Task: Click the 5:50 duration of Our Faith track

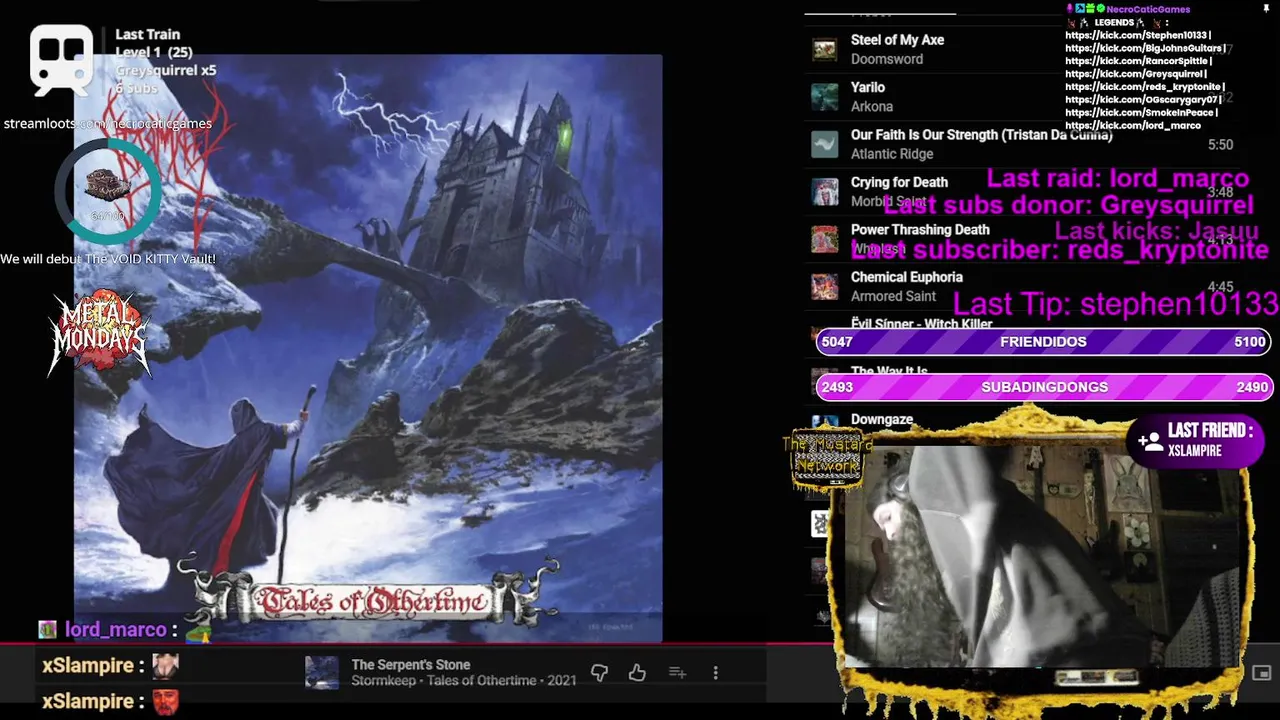Action: point(1220,144)
